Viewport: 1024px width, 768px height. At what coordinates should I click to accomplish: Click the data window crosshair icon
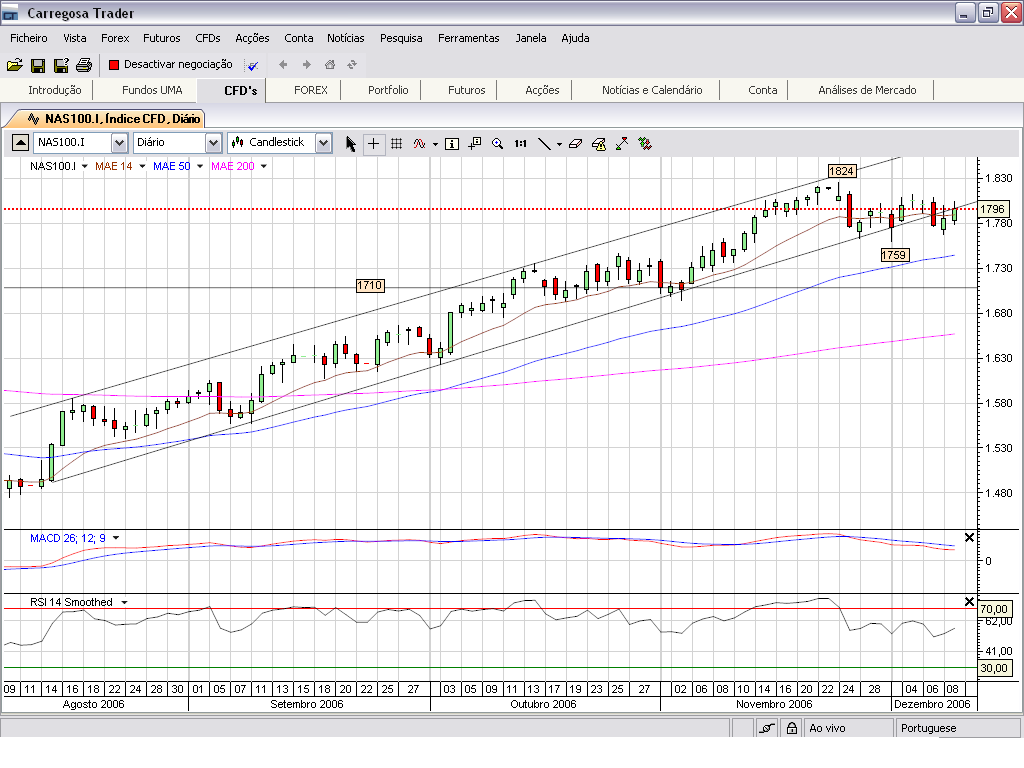pos(475,143)
